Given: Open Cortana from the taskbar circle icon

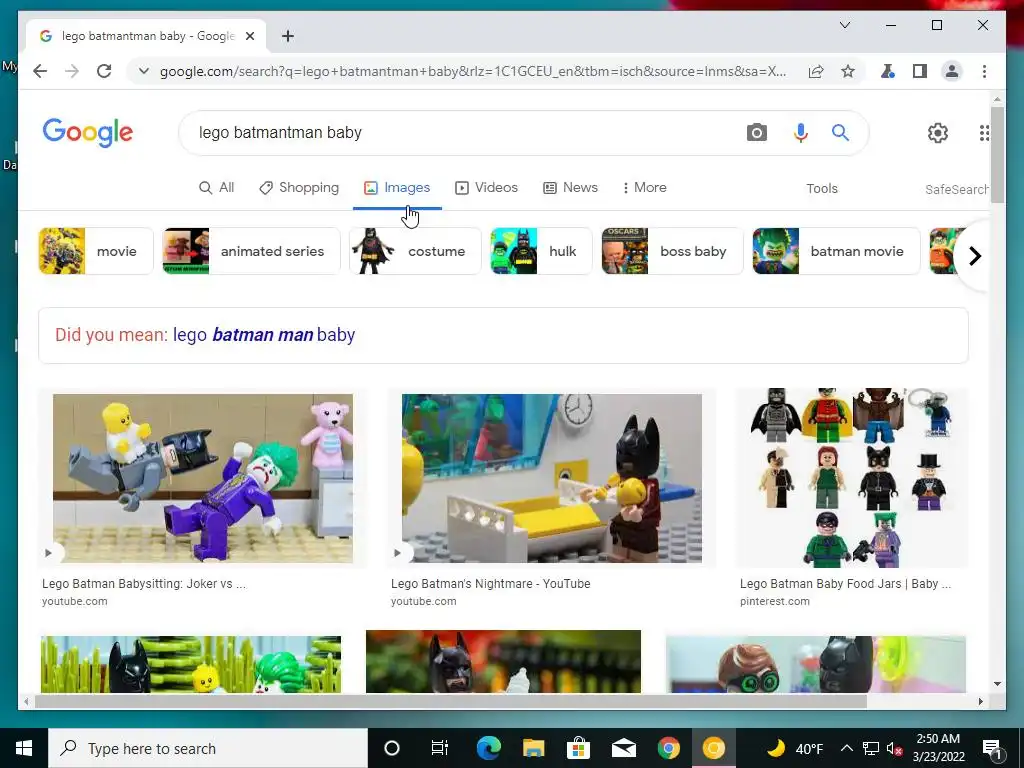Looking at the screenshot, I should click(391, 748).
